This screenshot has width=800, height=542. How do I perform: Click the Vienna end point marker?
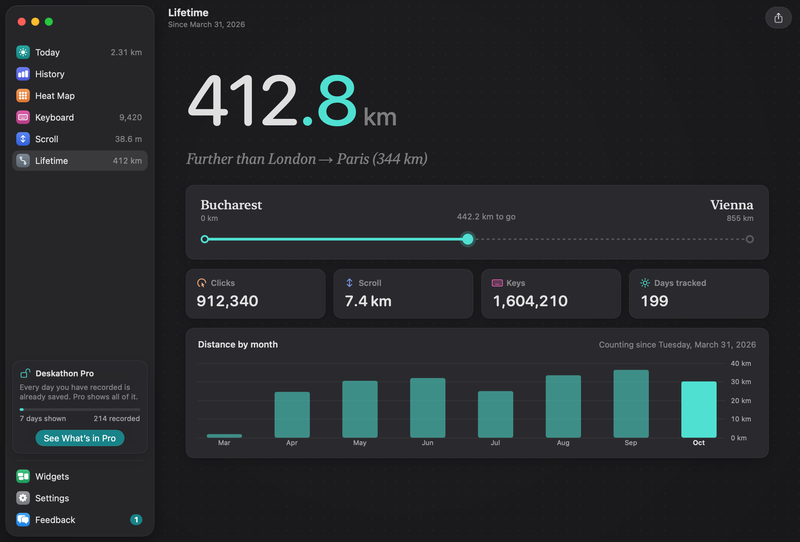point(749,239)
